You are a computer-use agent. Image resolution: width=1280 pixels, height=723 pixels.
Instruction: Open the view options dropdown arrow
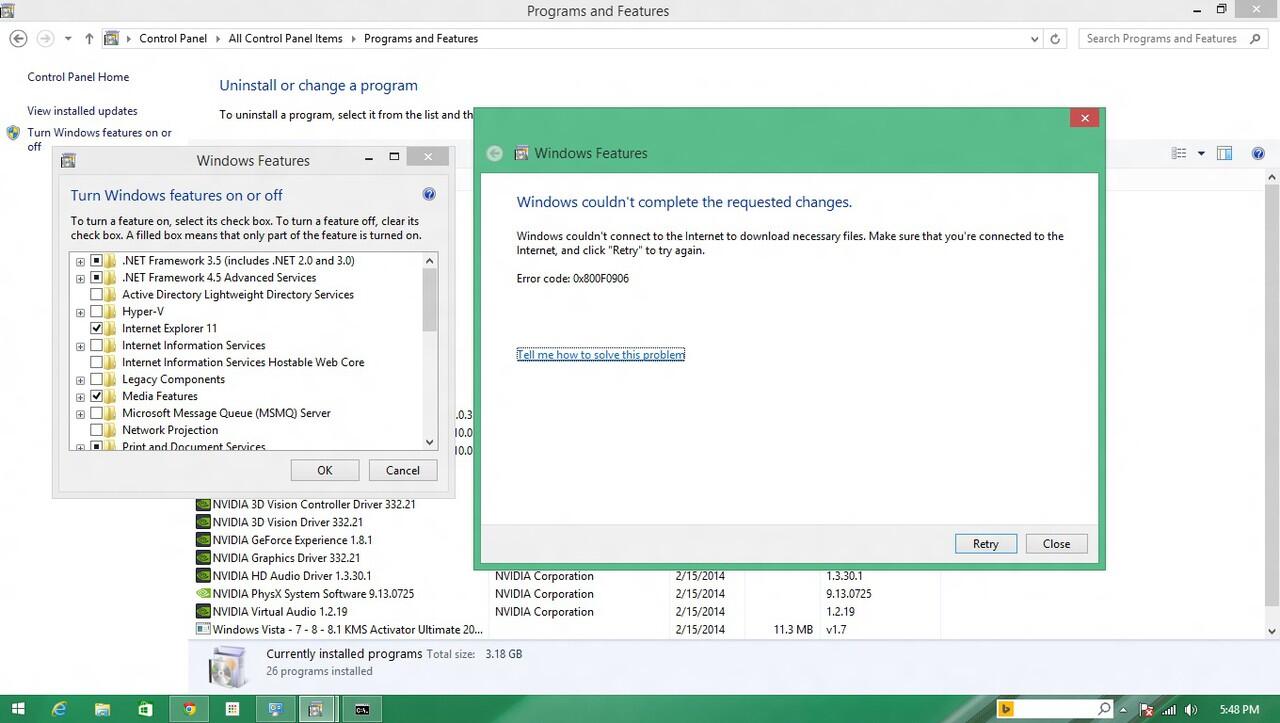(1201, 153)
